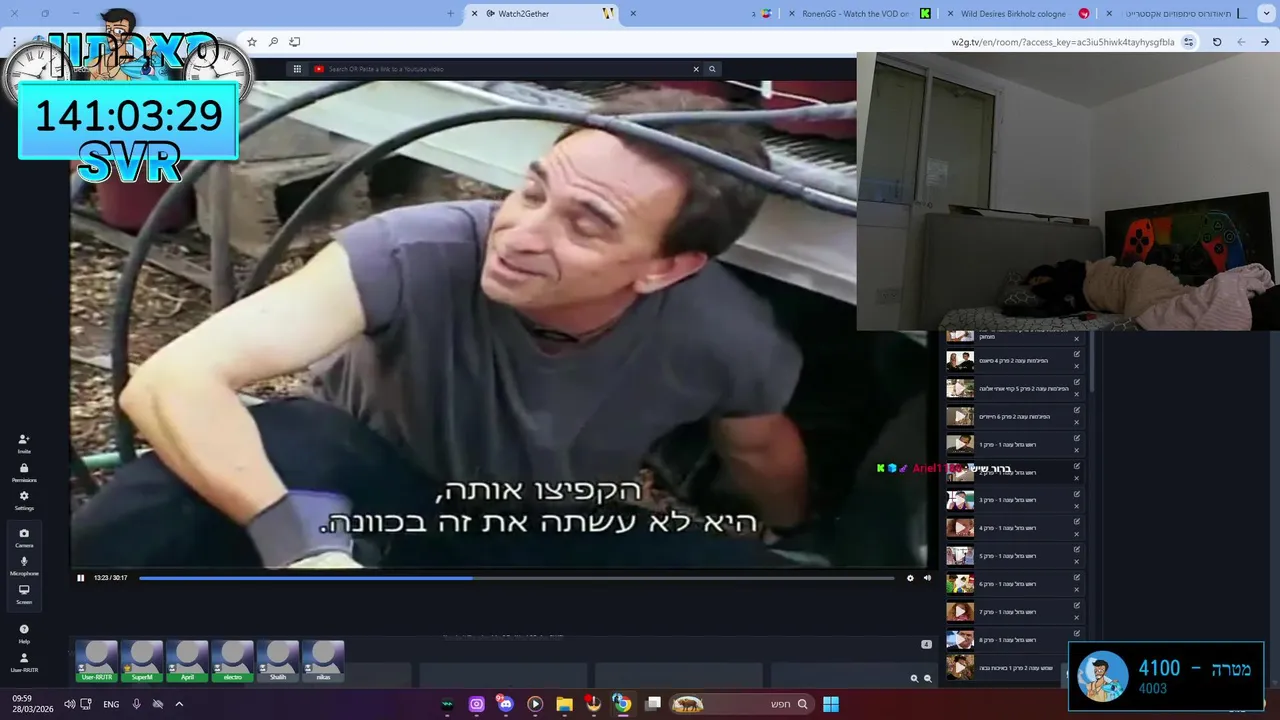Screen dimensions: 1280x720
Task: Click the playlist scrollbar
Action: click(x=1091, y=362)
